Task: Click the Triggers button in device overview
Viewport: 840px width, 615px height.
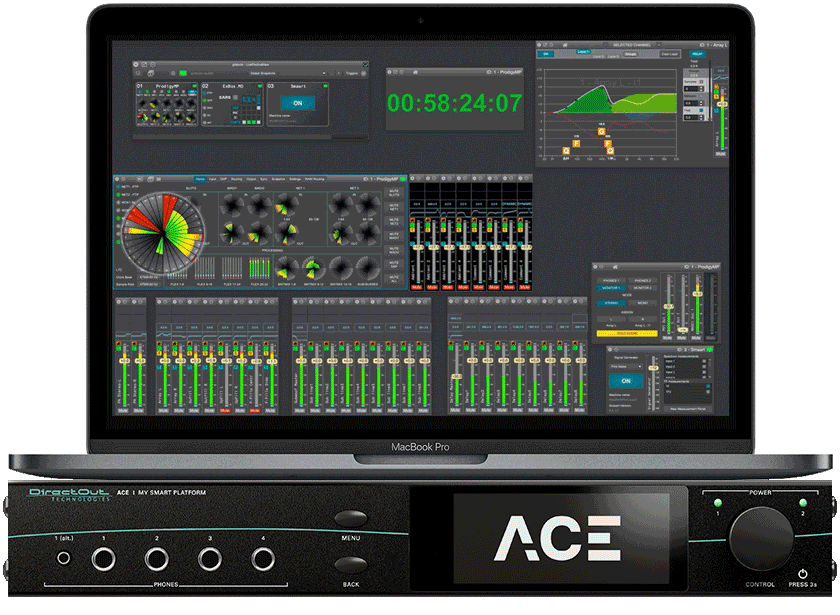Action: coord(351,73)
